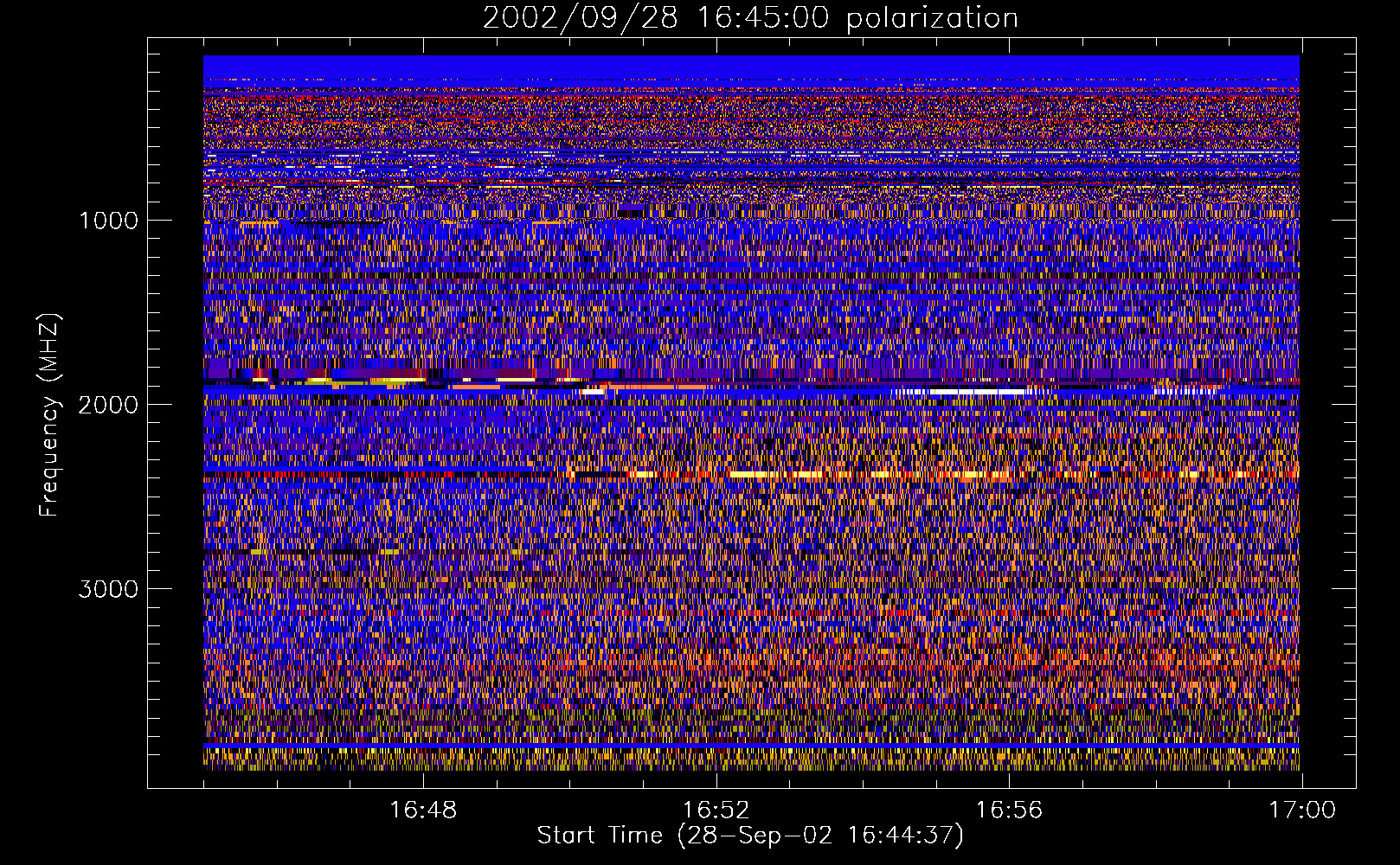Click the 16:52 time tick label
Viewport: 1400px width, 865px height.
[716, 811]
